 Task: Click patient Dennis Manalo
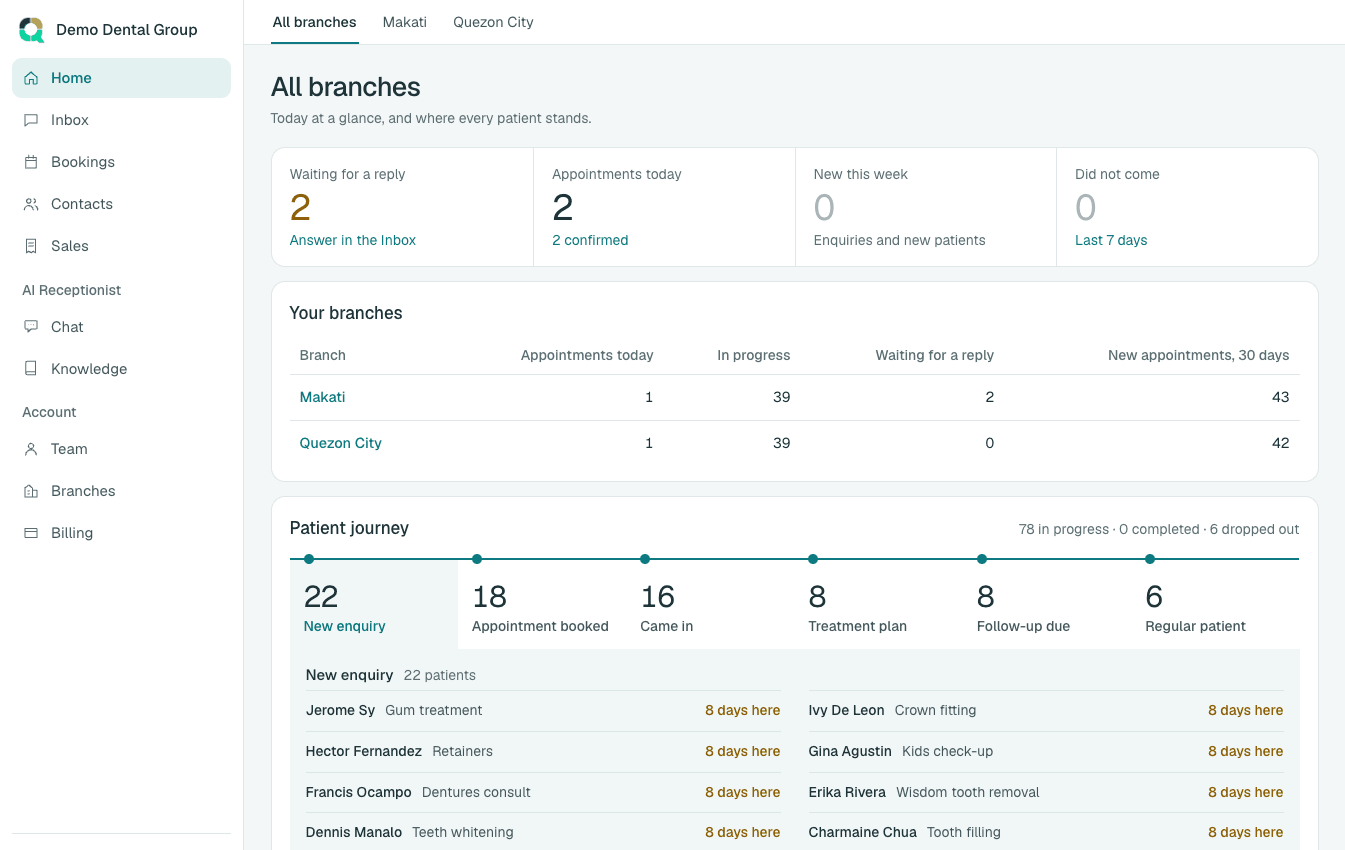(354, 832)
